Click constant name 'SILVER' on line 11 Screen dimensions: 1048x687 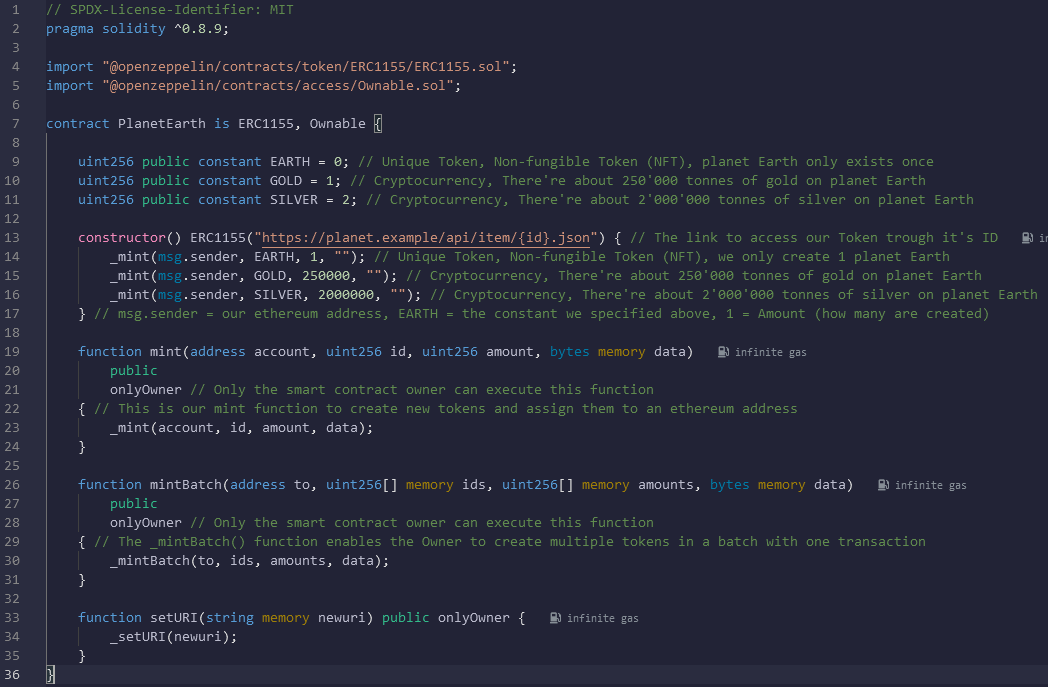click(294, 200)
